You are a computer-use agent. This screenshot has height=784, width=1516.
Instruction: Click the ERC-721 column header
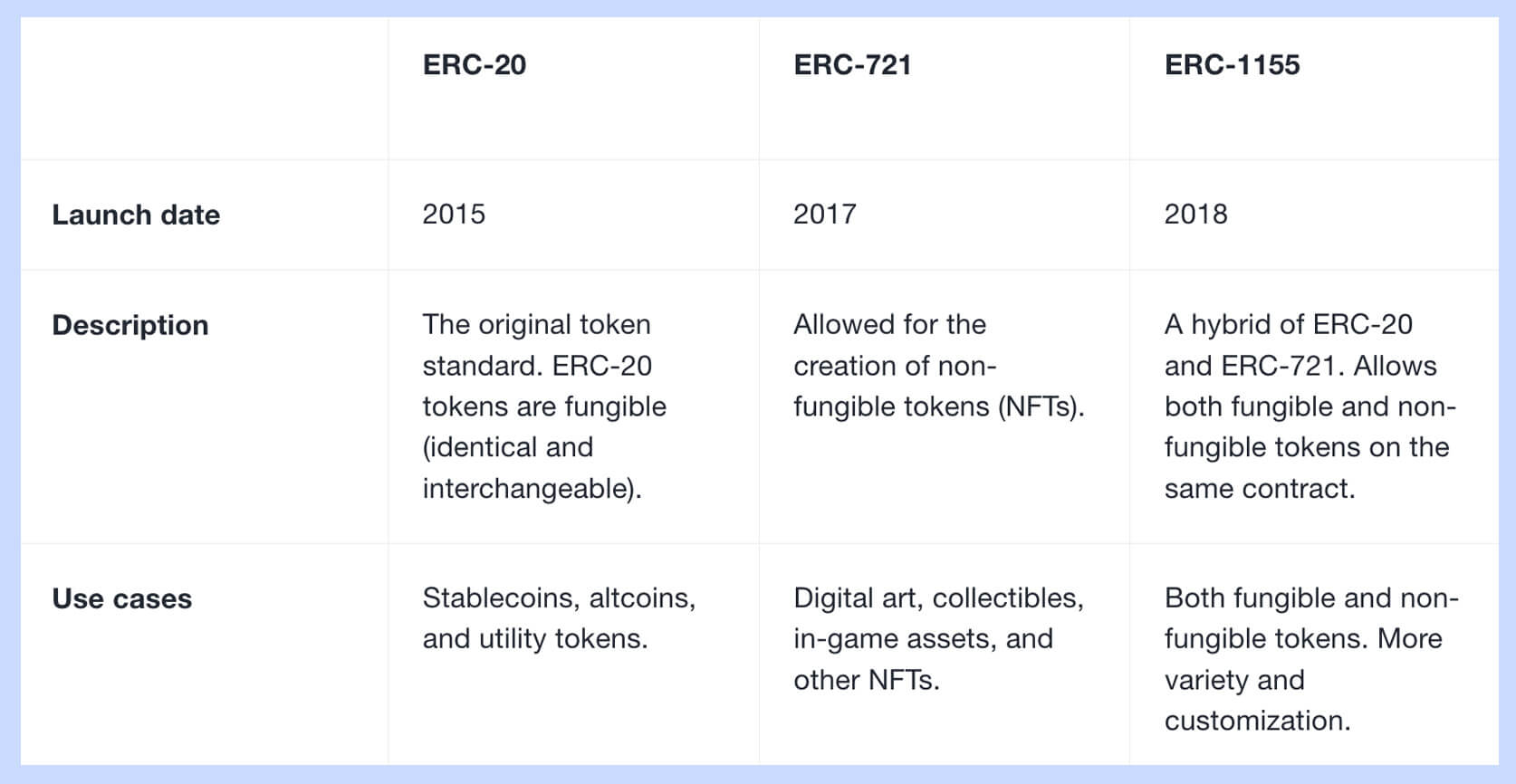[852, 65]
